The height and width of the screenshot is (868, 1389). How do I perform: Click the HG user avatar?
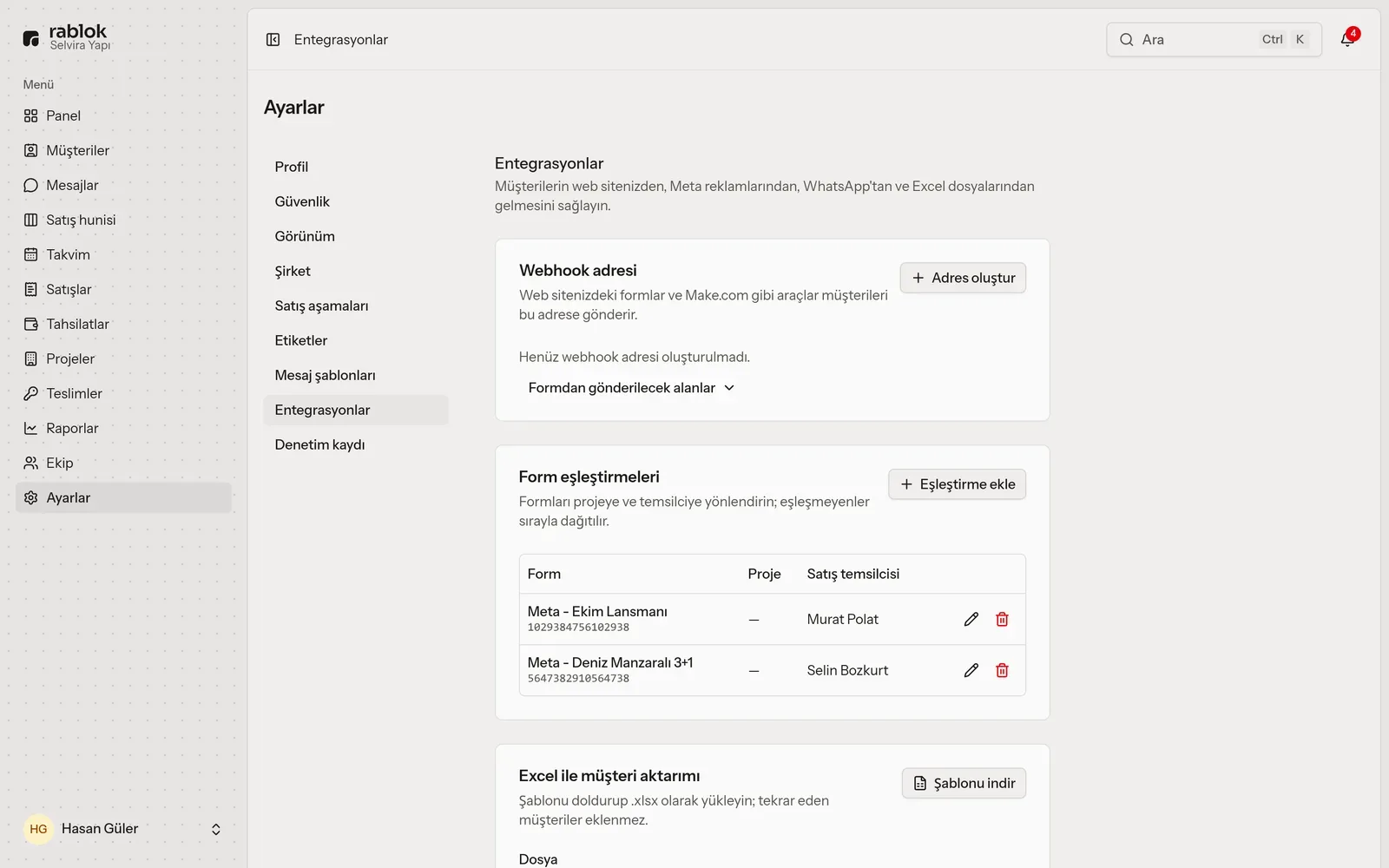[38, 829]
